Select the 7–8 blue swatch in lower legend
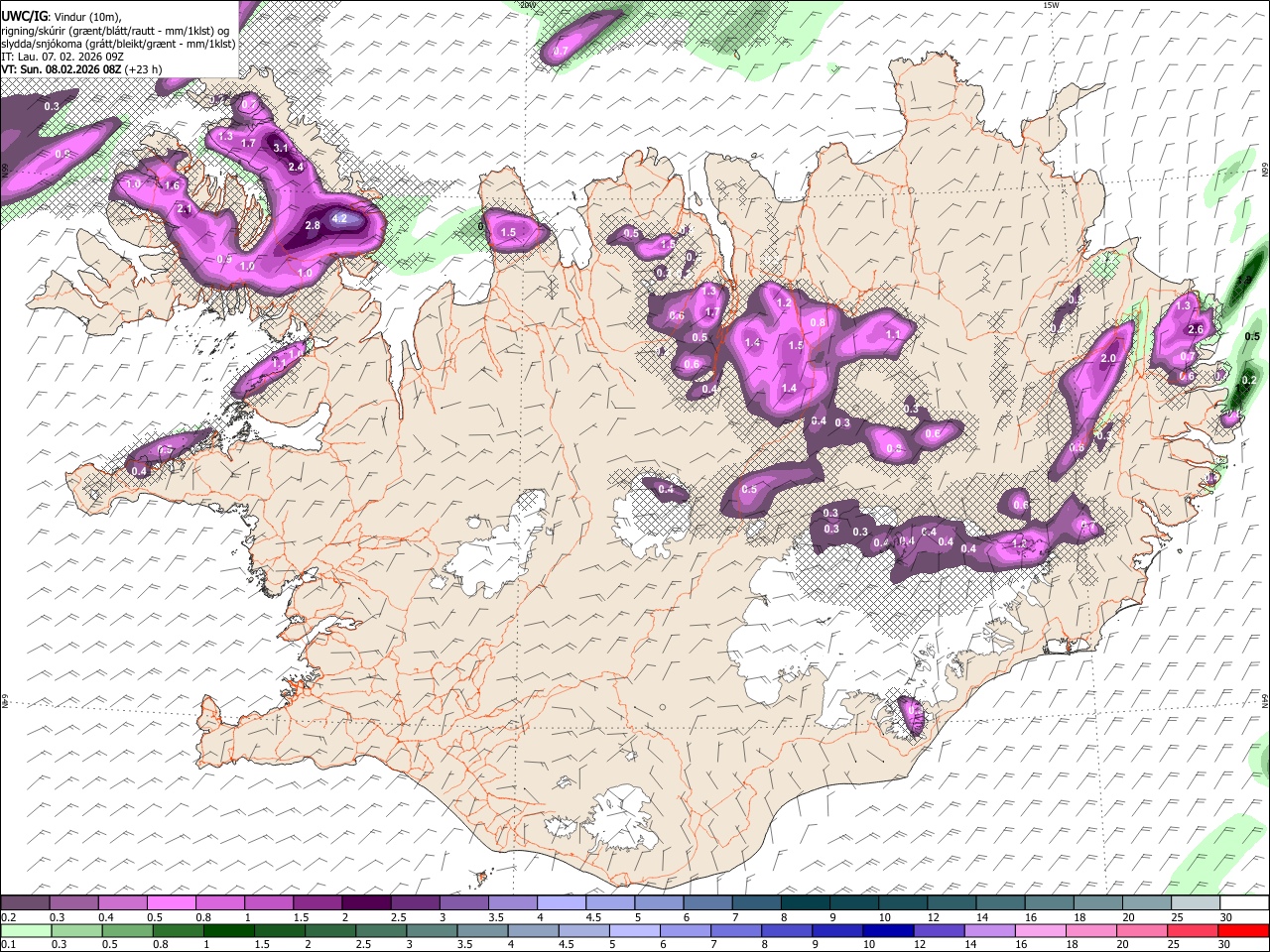Image resolution: width=1270 pixels, height=952 pixels. pyautogui.click(x=736, y=930)
